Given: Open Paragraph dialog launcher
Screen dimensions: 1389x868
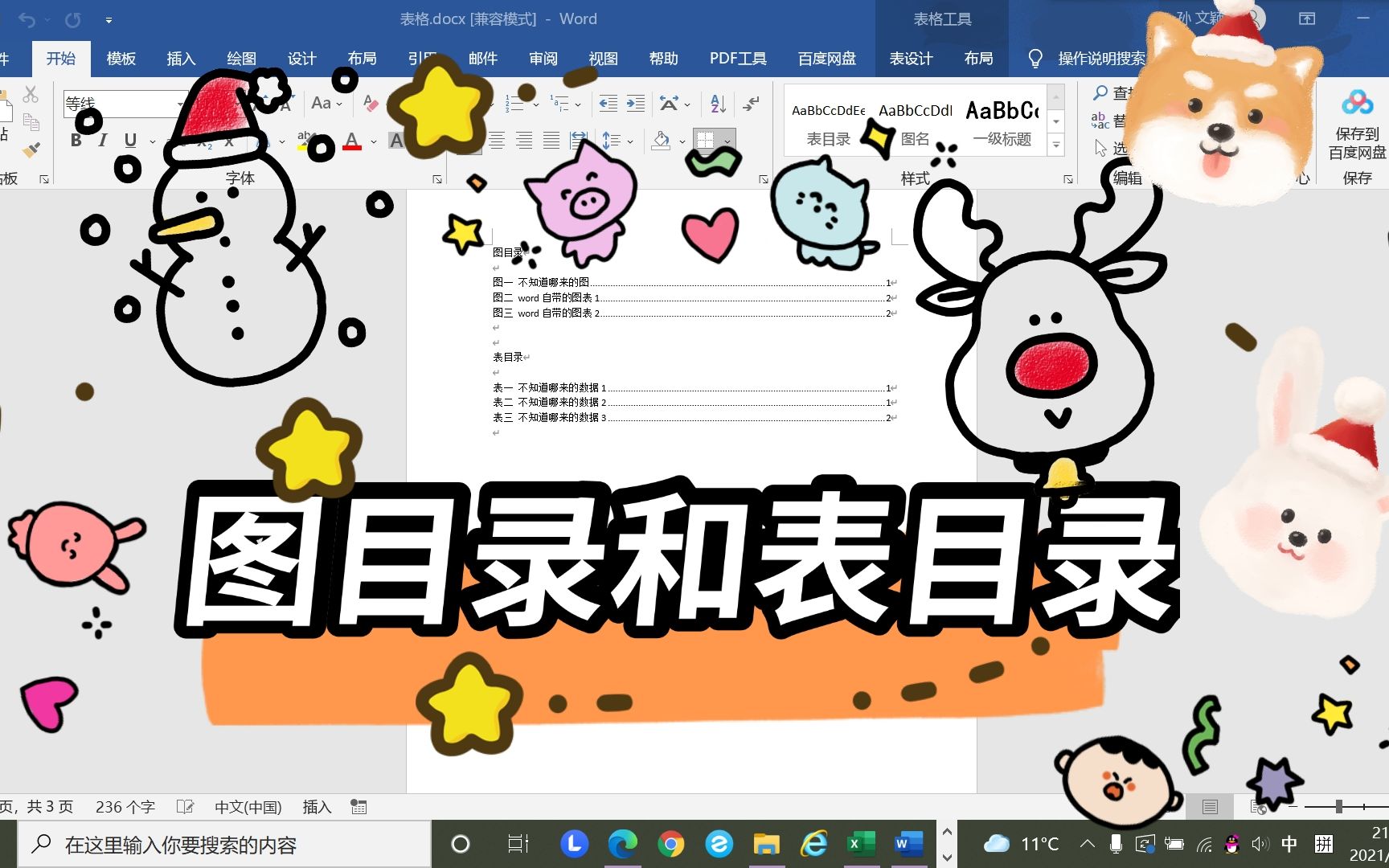Looking at the screenshot, I should 764,179.
